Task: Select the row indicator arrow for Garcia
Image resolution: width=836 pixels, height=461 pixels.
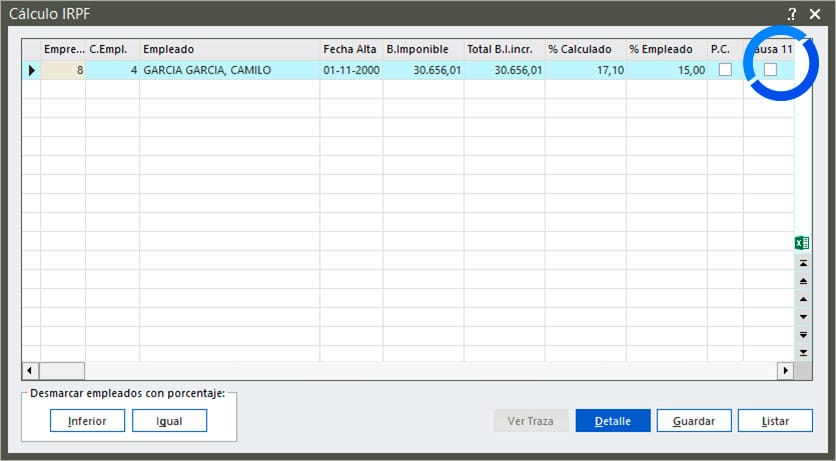Action: 31,70
